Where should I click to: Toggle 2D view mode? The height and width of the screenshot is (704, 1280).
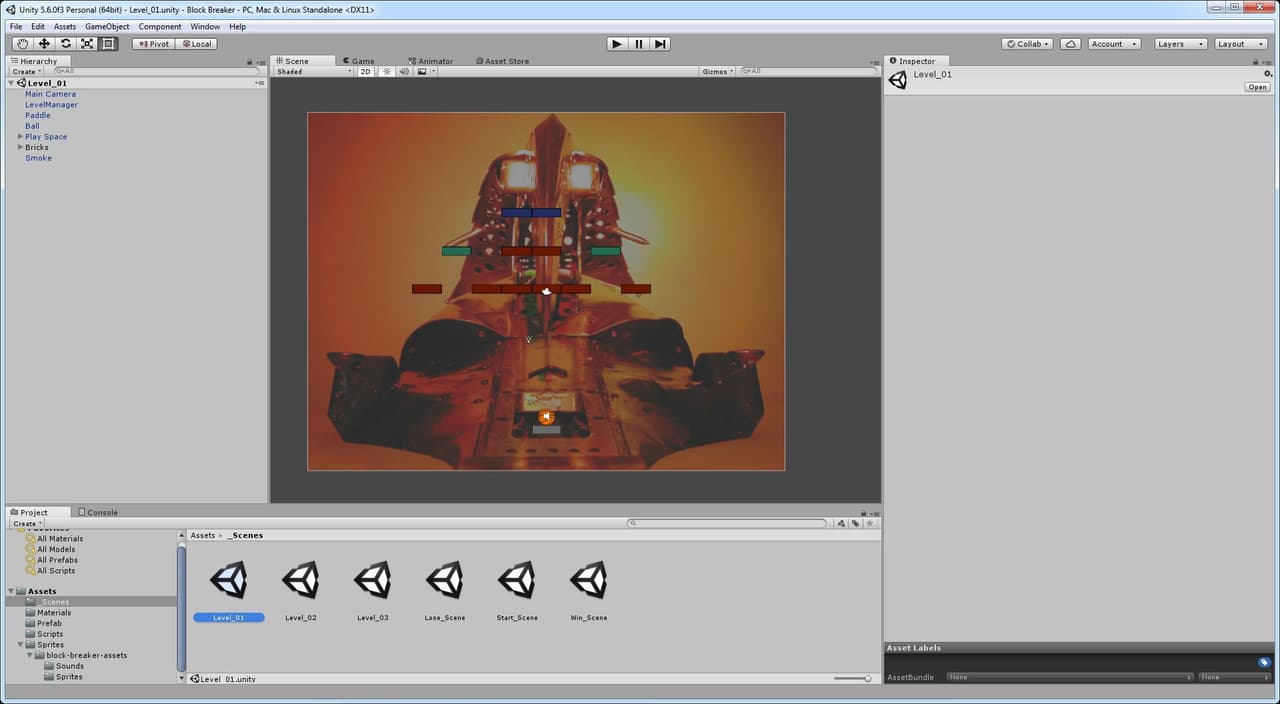coord(366,72)
